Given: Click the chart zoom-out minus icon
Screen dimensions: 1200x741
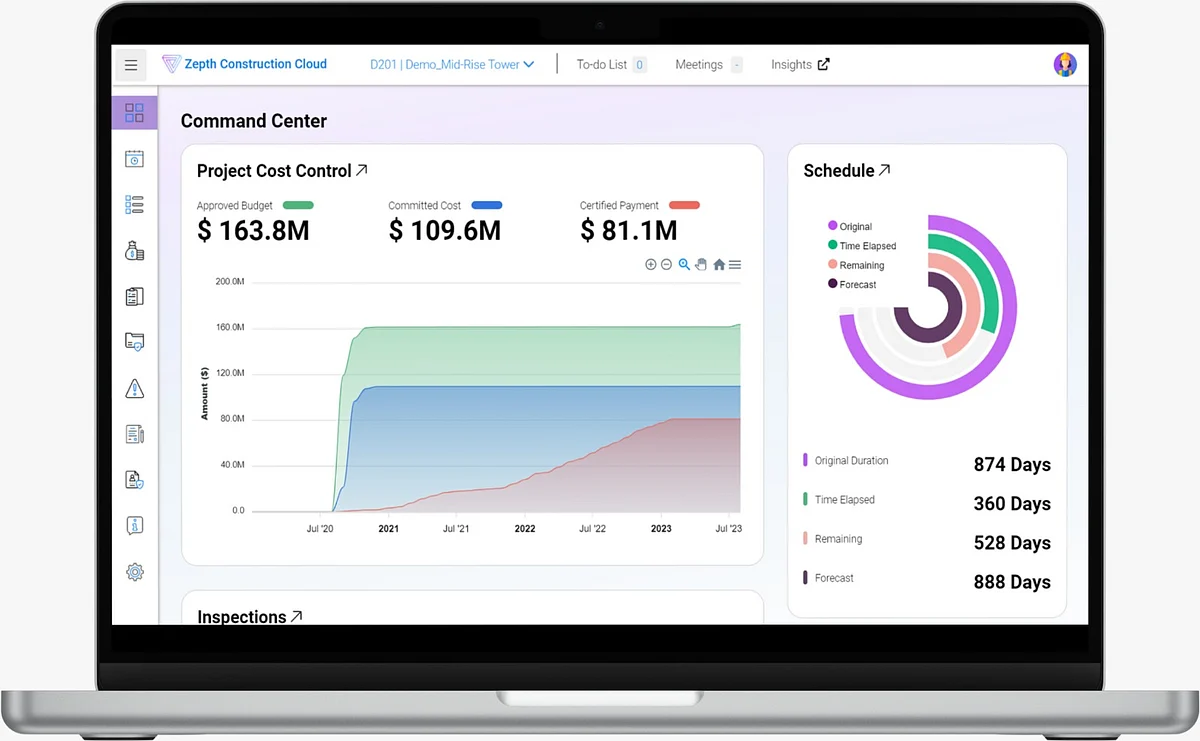Looking at the screenshot, I should coord(666,265).
